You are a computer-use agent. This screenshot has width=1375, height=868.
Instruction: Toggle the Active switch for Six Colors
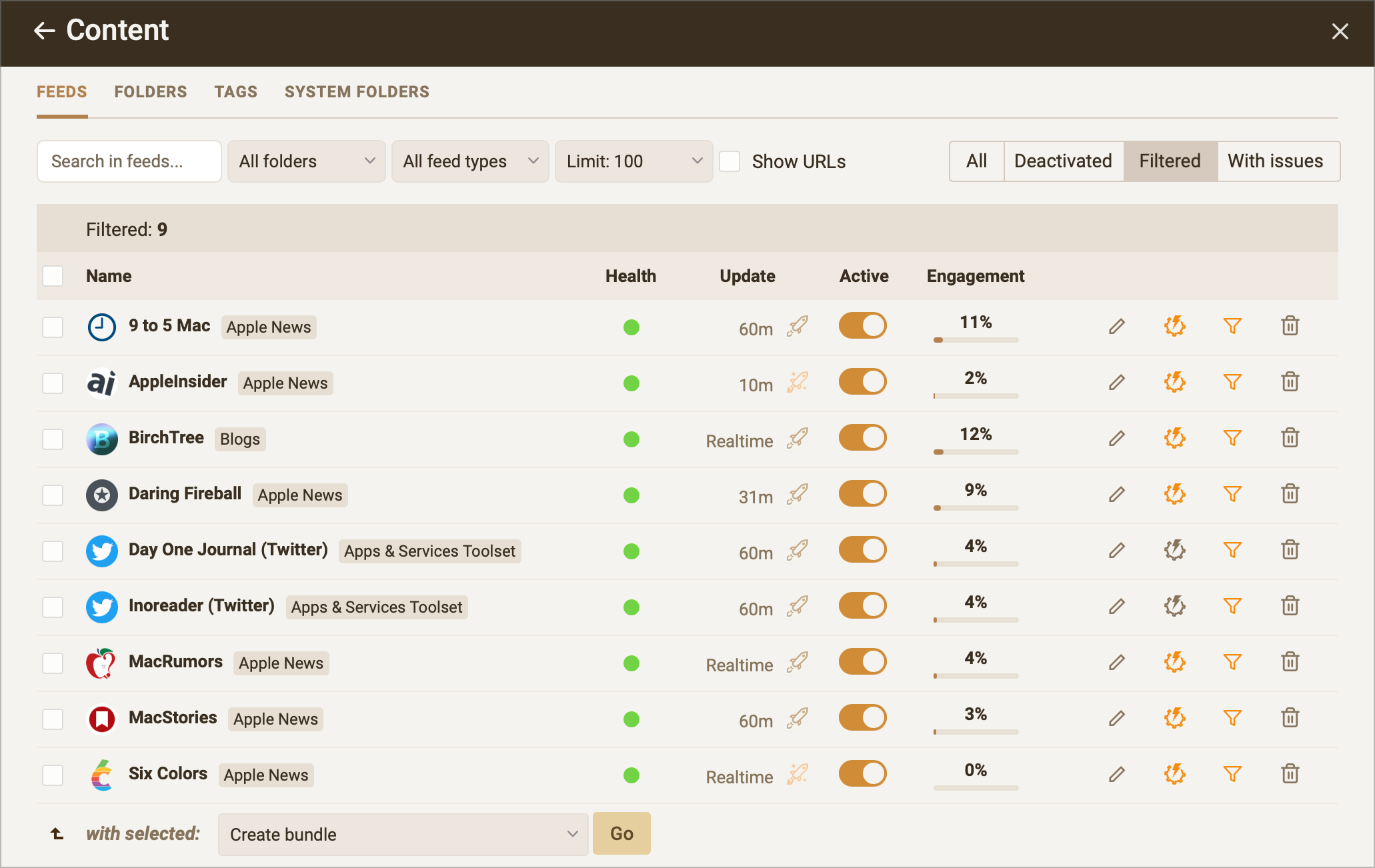tap(861, 773)
